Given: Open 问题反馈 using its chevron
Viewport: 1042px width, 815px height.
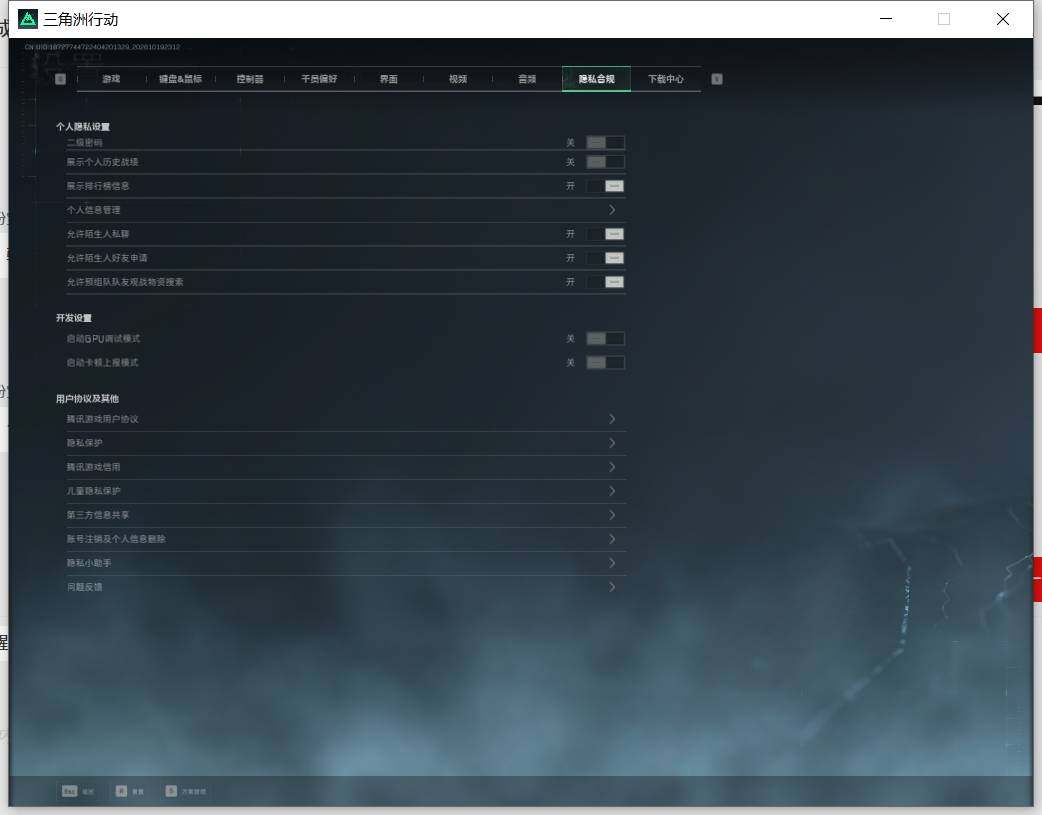Looking at the screenshot, I should [612, 586].
